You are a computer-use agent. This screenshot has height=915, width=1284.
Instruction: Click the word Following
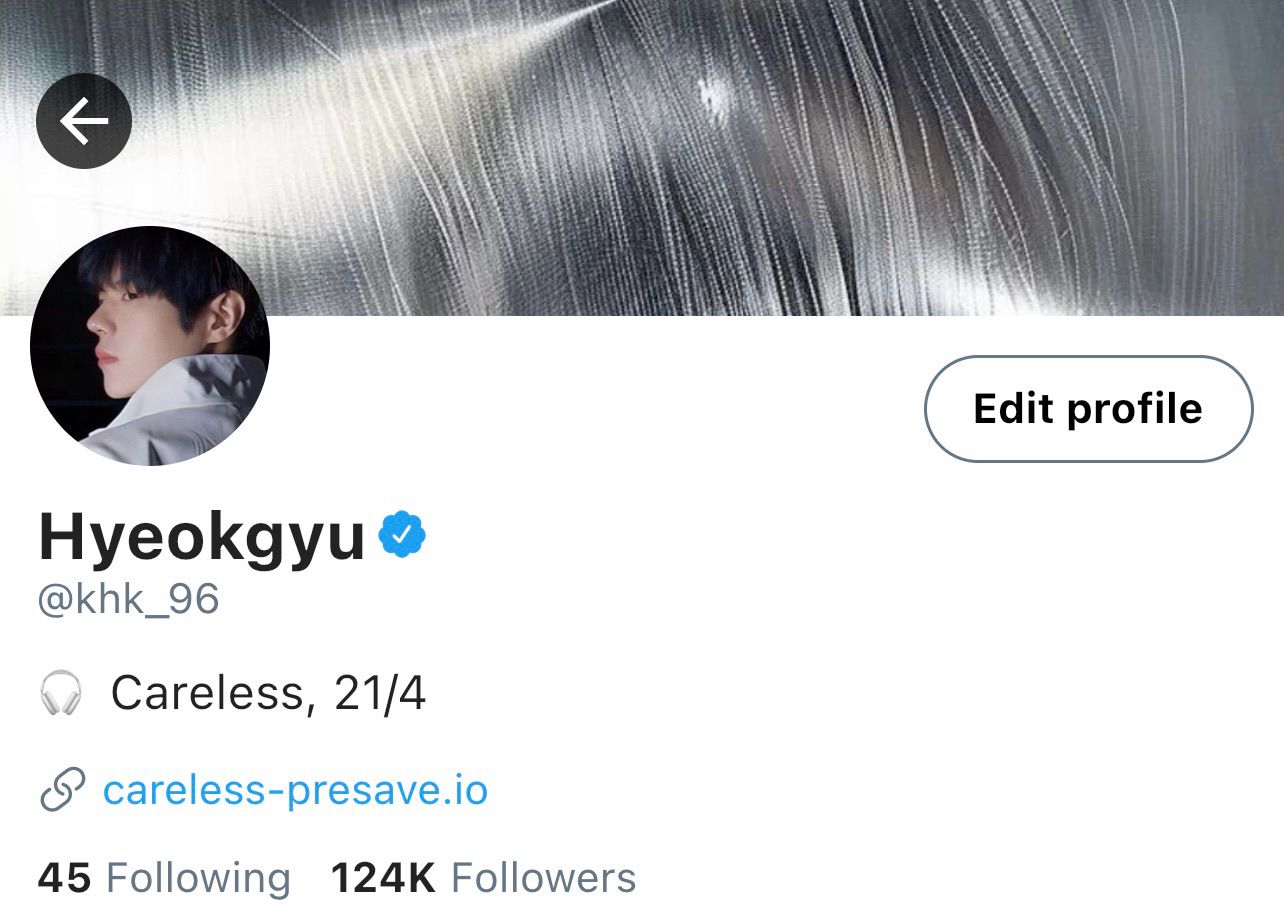pos(198,878)
